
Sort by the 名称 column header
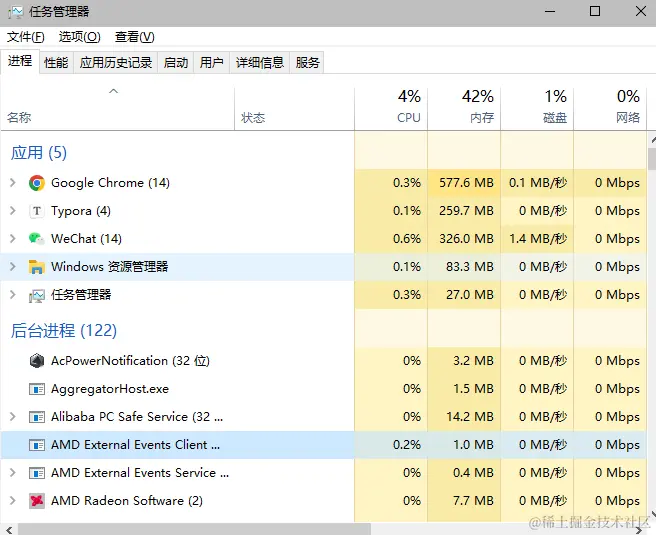click(x=118, y=109)
